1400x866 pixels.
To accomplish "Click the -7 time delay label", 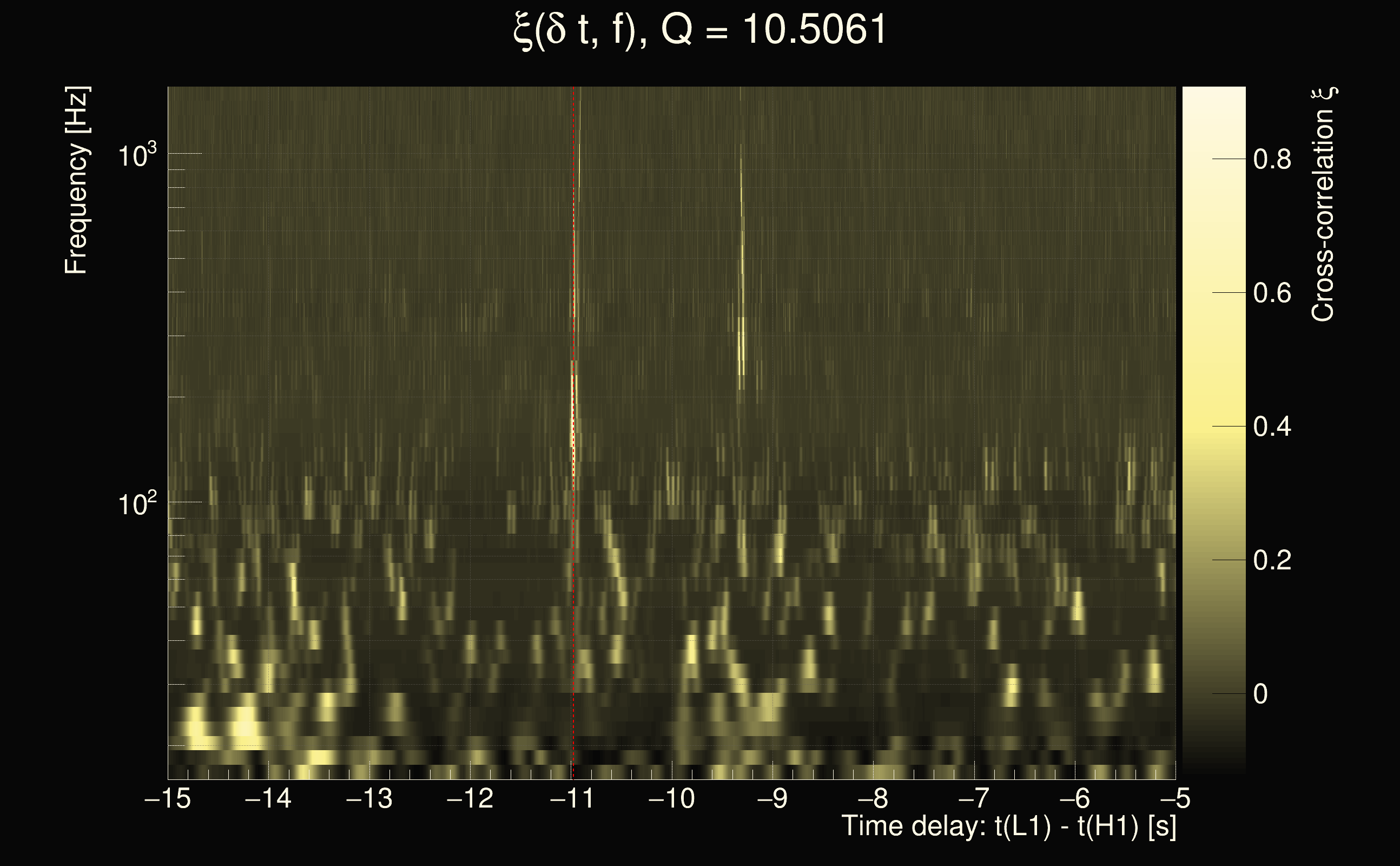I will (x=974, y=798).
